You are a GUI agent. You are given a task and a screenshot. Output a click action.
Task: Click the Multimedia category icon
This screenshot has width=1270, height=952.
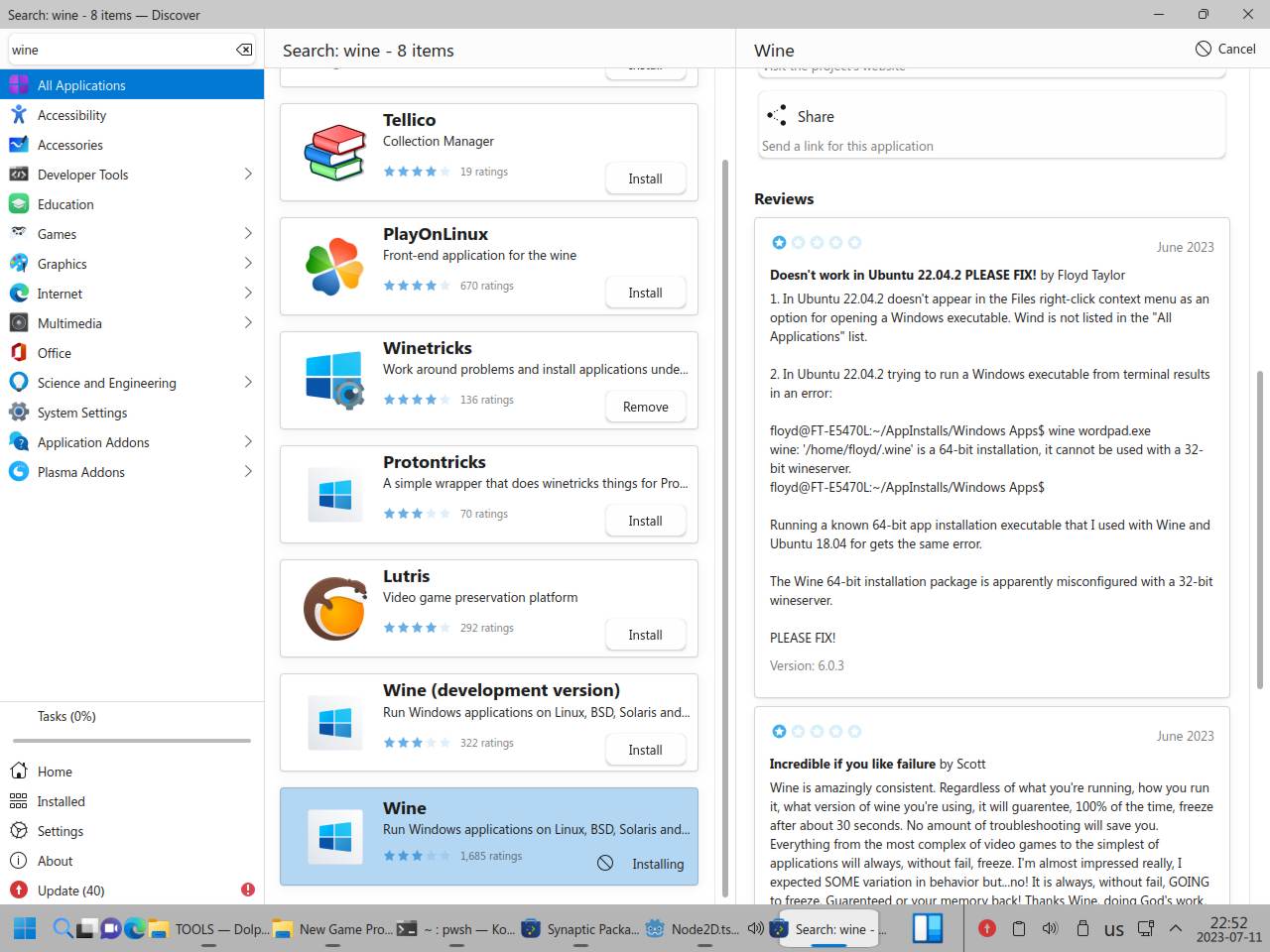[x=19, y=323]
